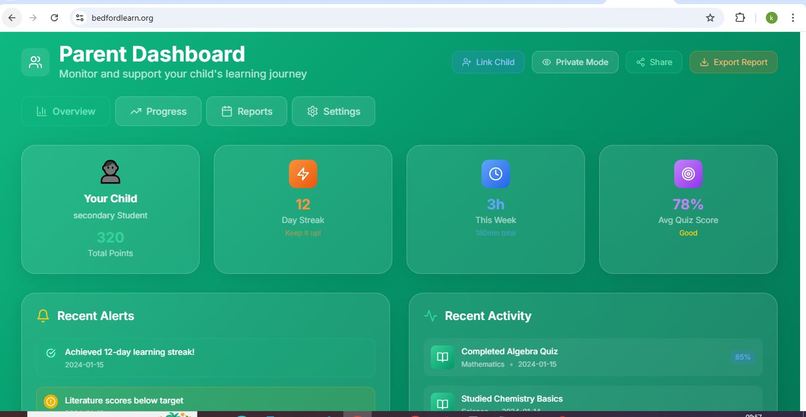Click the Good rating label
Viewport: 806px width, 417px height.
688,233
